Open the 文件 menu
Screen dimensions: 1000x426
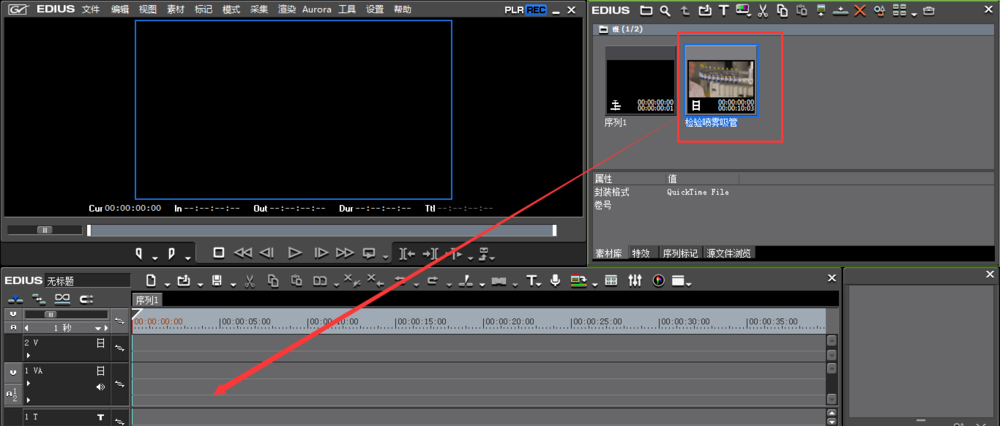[x=90, y=9]
